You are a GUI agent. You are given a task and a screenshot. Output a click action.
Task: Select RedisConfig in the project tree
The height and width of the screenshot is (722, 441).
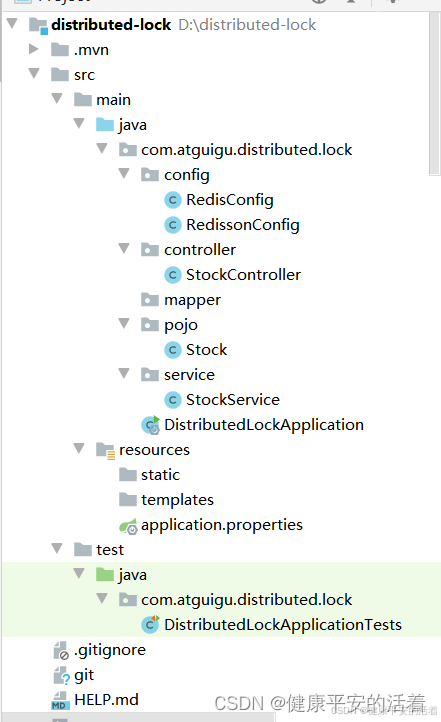coord(230,200)
